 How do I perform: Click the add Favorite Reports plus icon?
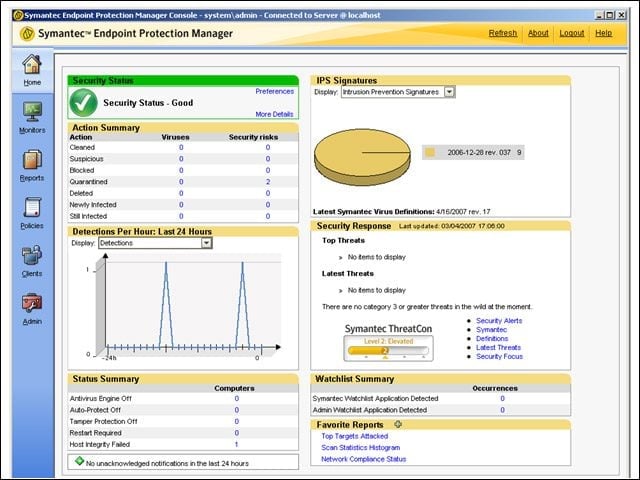coord(398,424)
